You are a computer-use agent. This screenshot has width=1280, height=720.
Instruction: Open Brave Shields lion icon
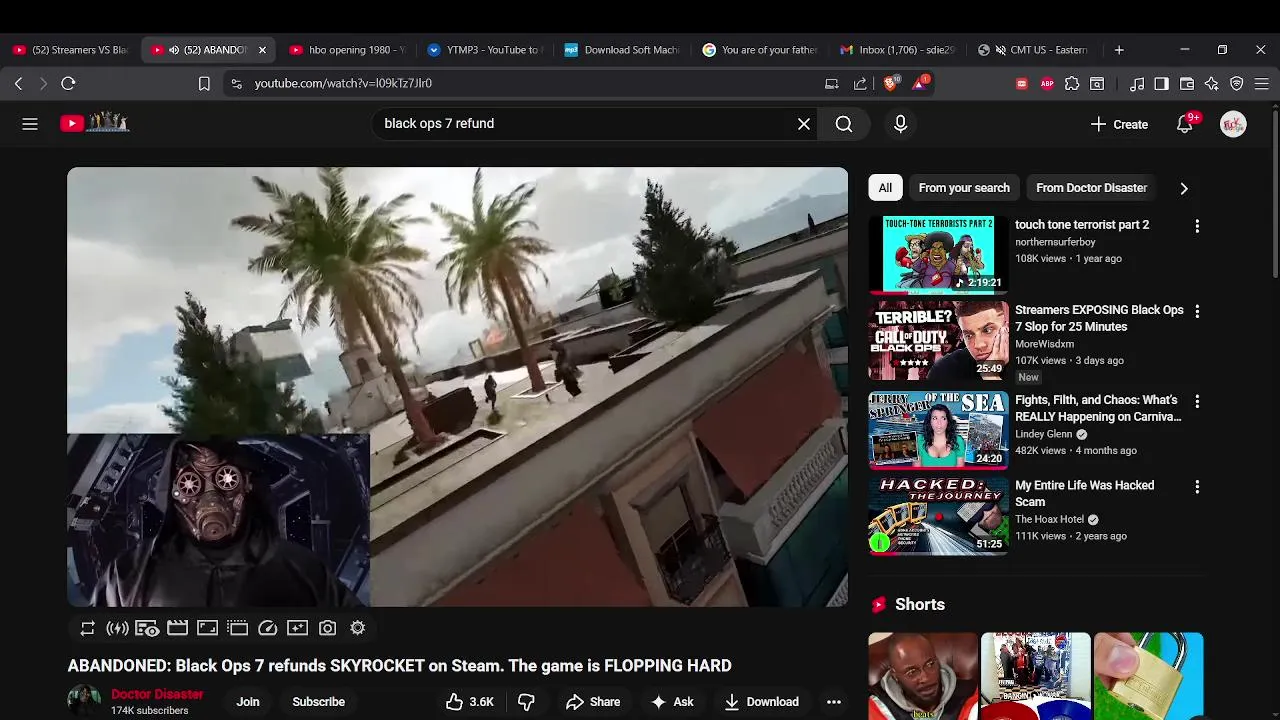click(x=890, y=84)
